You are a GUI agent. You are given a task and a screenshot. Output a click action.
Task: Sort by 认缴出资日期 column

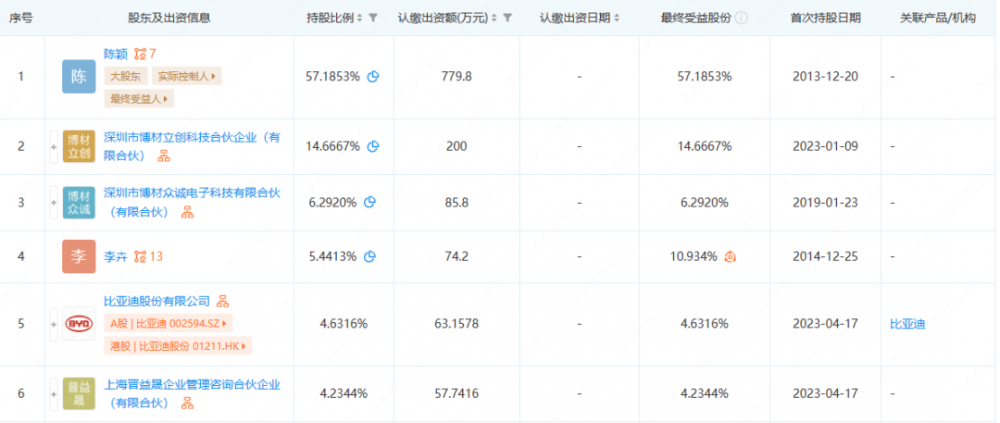click(x=615, y=18)
